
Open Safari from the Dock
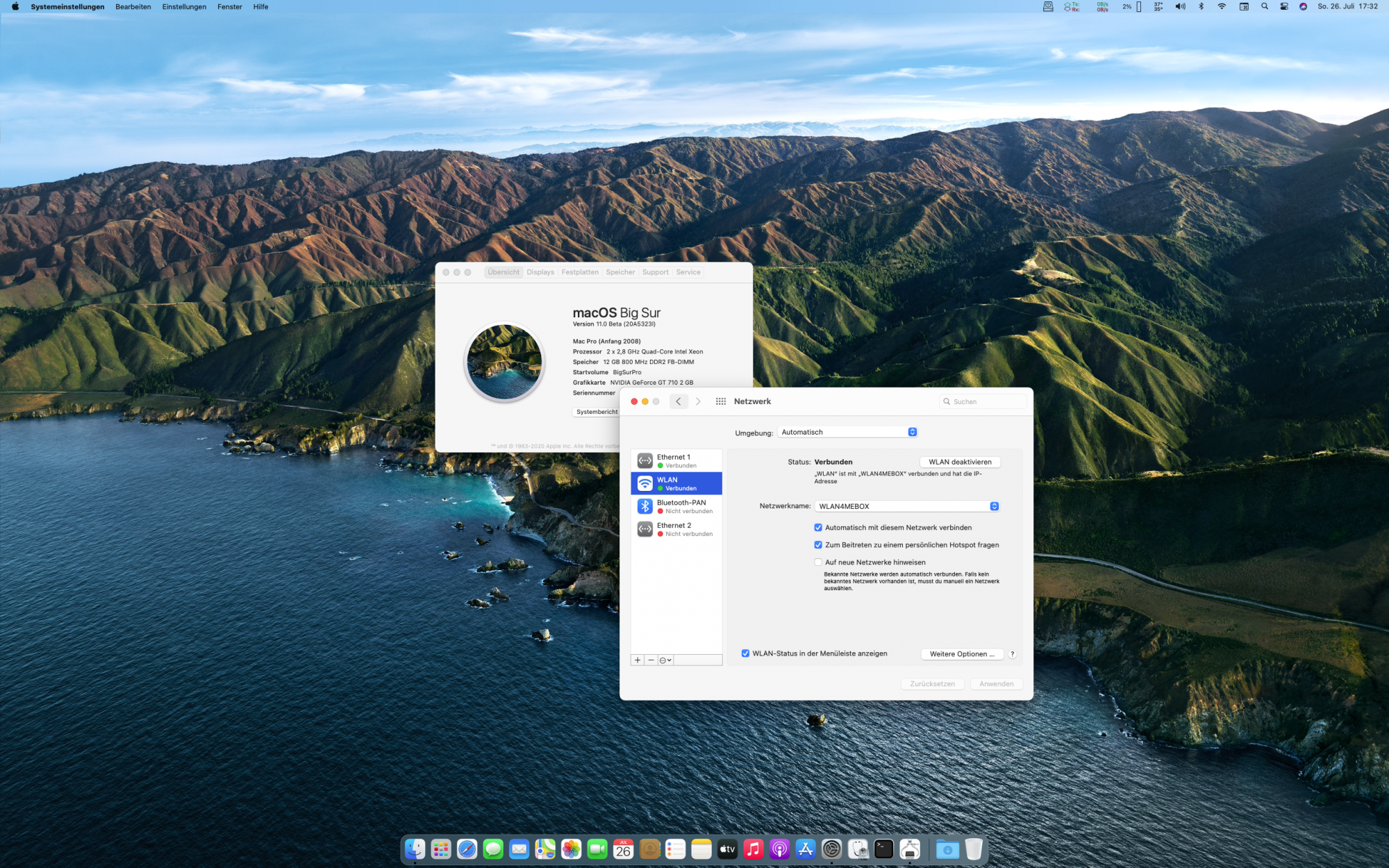pyautogui.click(x=467, y=849)
